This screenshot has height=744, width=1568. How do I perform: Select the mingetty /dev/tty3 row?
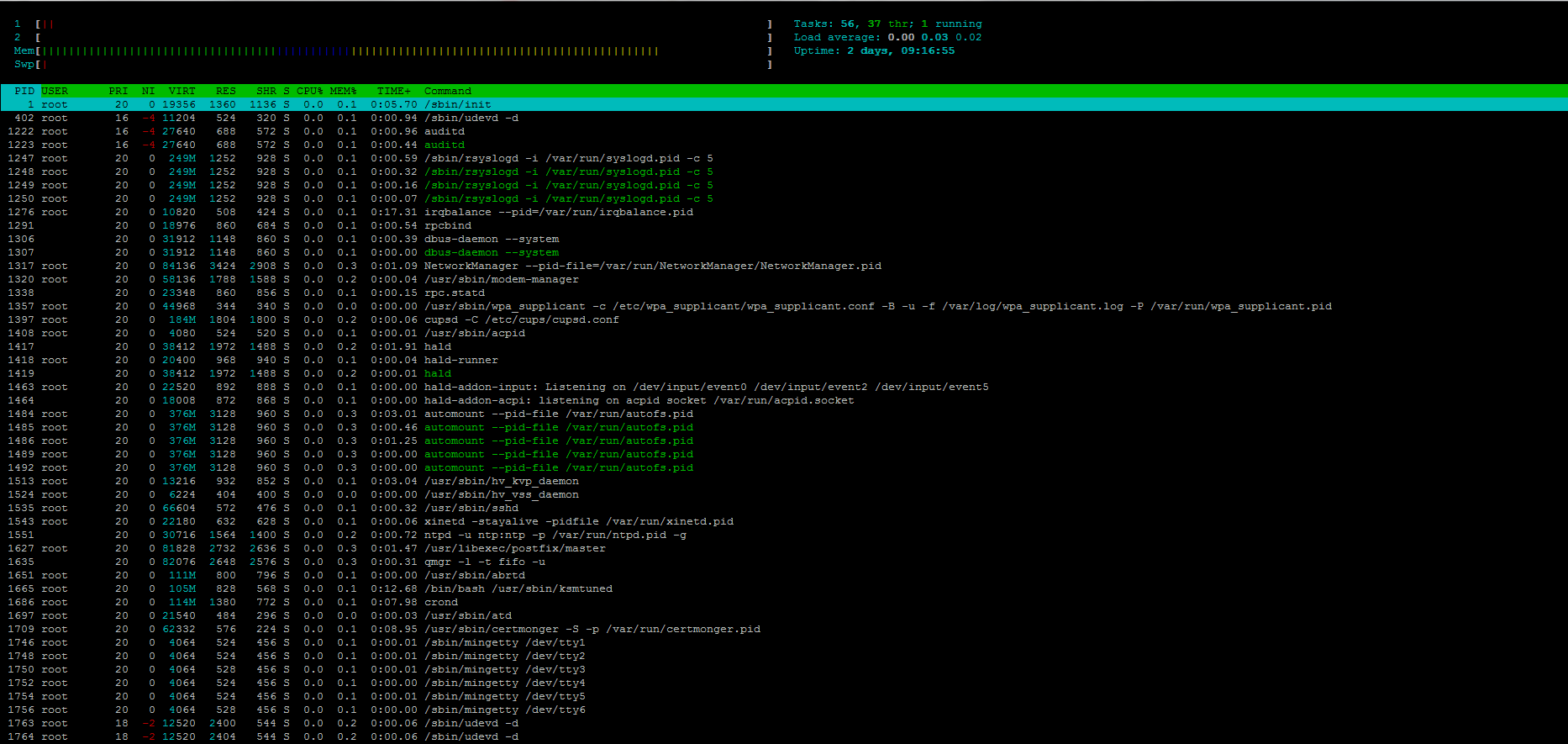coord(784,669)
